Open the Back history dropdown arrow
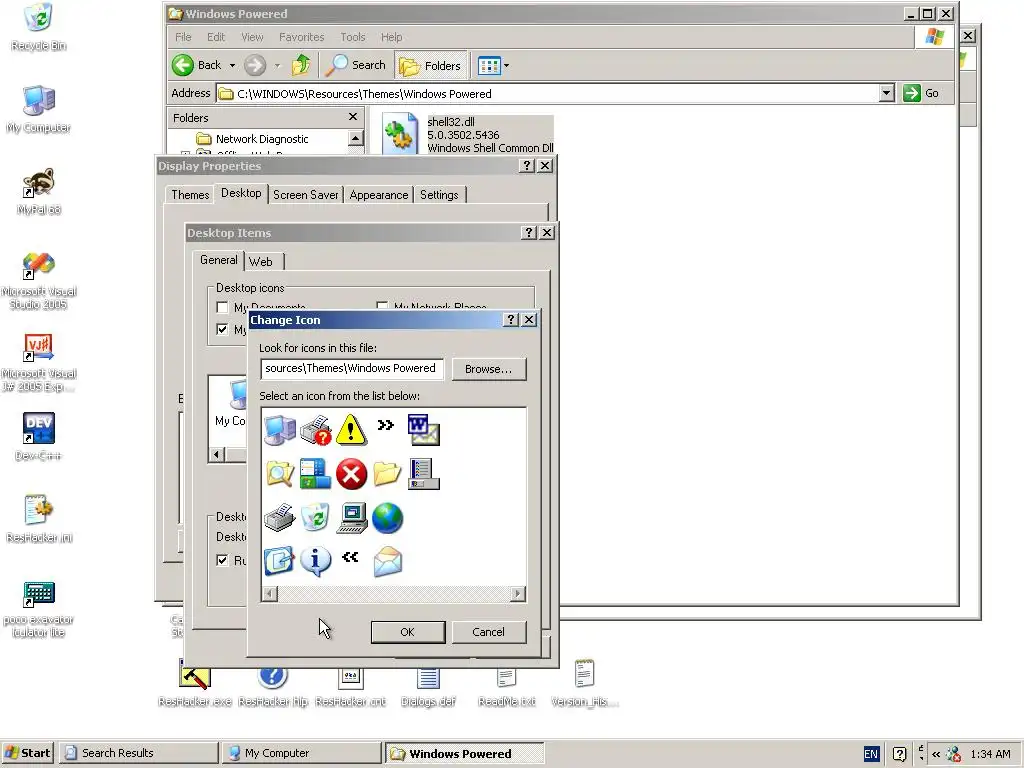 coord(232,65)
